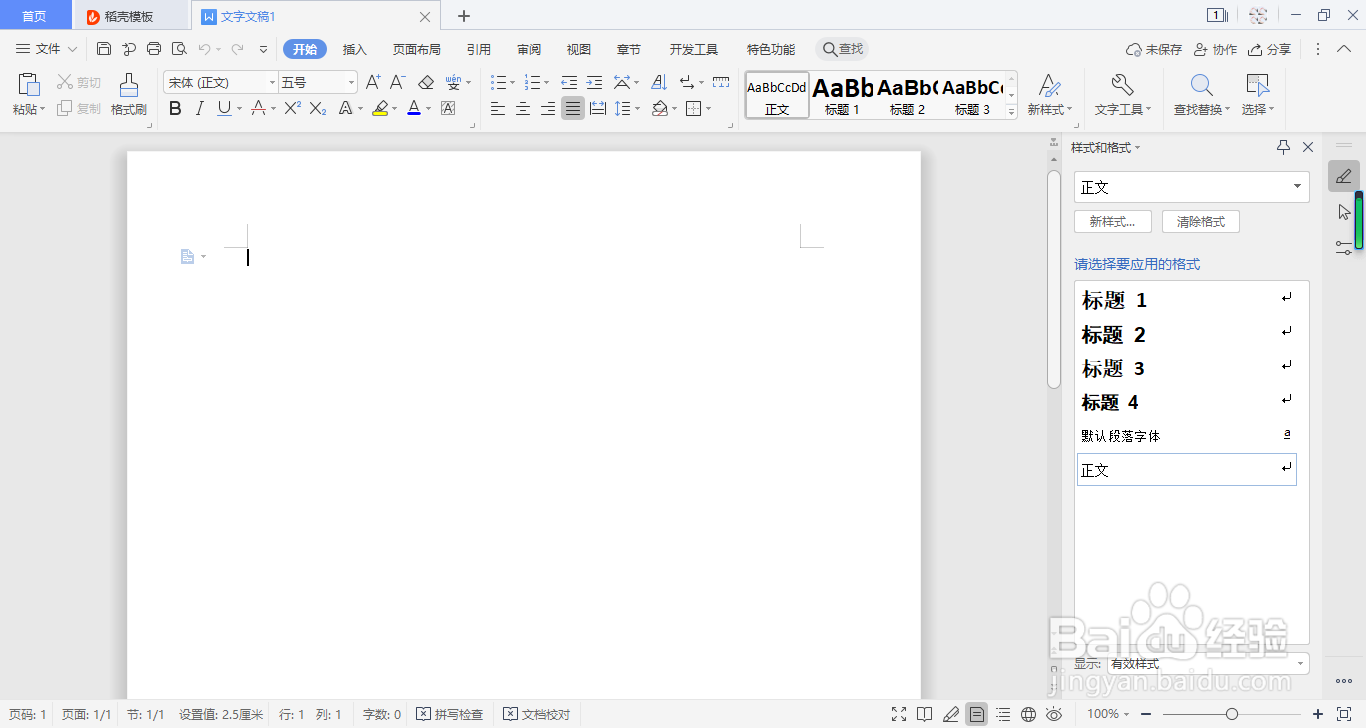Image resolution: width=1366 pixels, height=728 pixels.
Task: Click the Print icon in quick toolbar
Action: coord(154,49)
